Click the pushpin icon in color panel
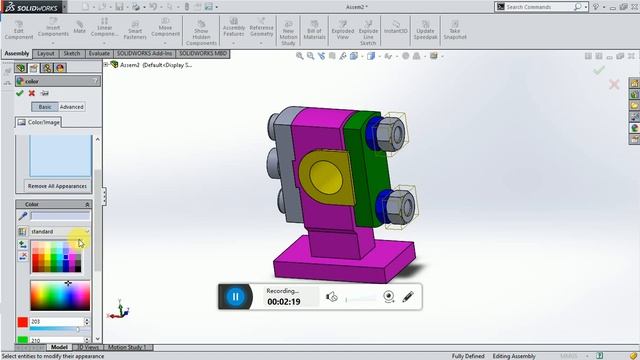Screen dimensions: 640x360 (44, 93)
